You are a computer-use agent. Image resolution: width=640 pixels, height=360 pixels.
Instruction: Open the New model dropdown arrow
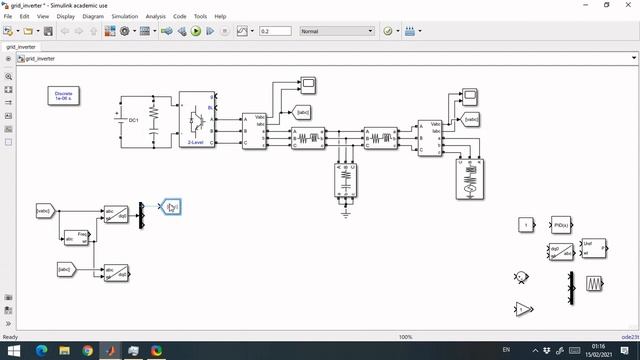18,31
